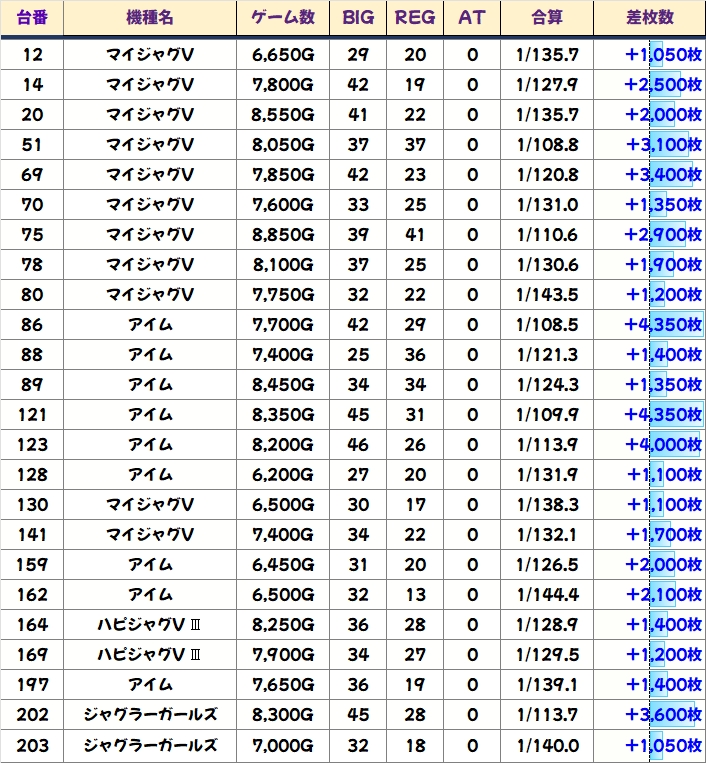
Task: Click the 1/113.7 combined rate
Action: pyautogui.click(x=547, y=715)
